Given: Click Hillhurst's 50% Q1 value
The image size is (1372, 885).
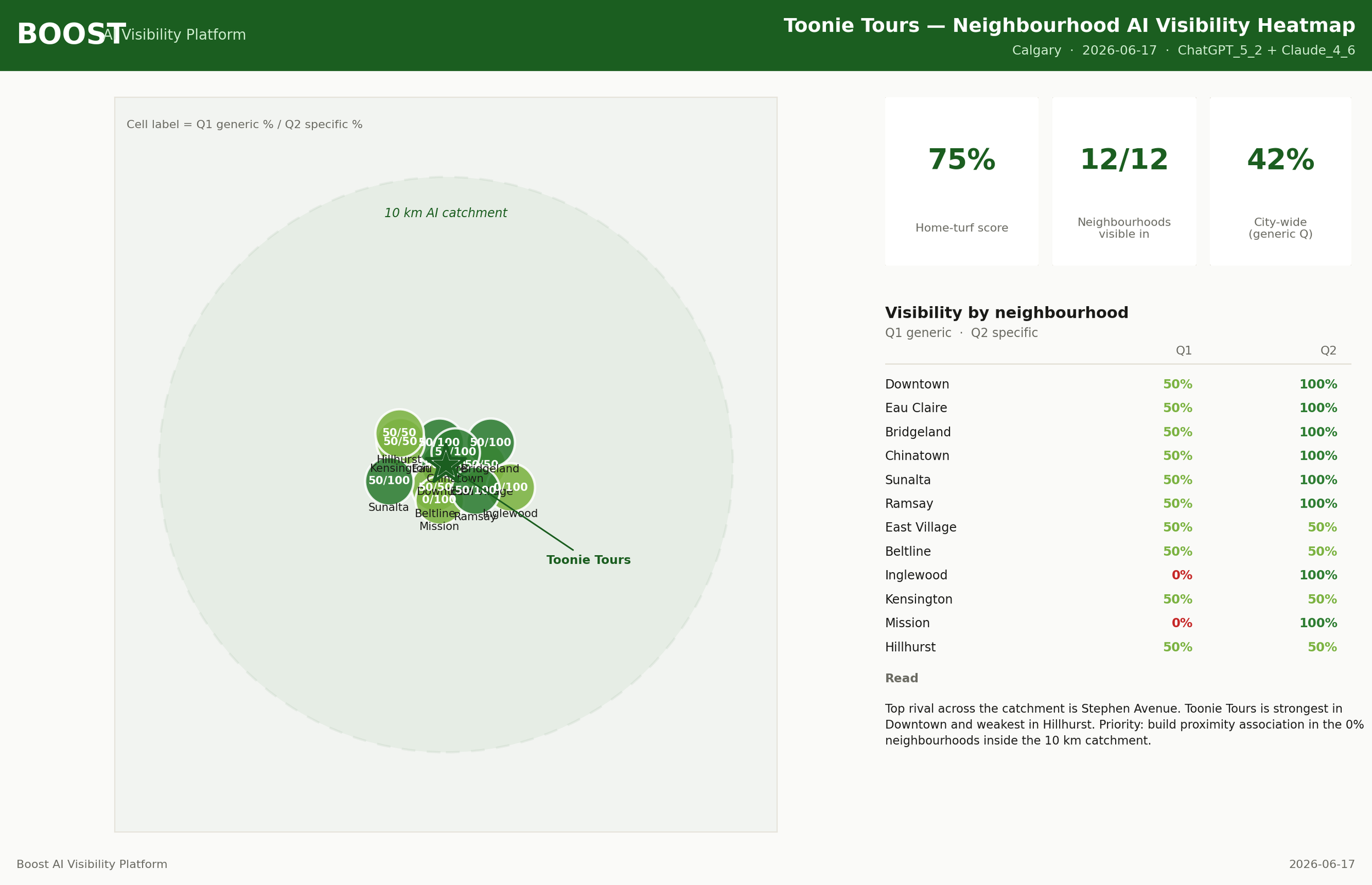Looking at the screenshot, I should click(1178, 647).
